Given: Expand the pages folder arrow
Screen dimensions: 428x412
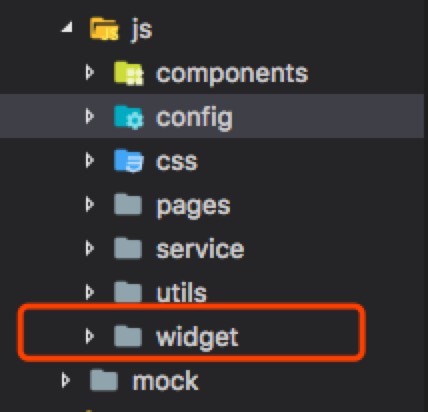Looking at the screenshot, I should coord(89,204).
